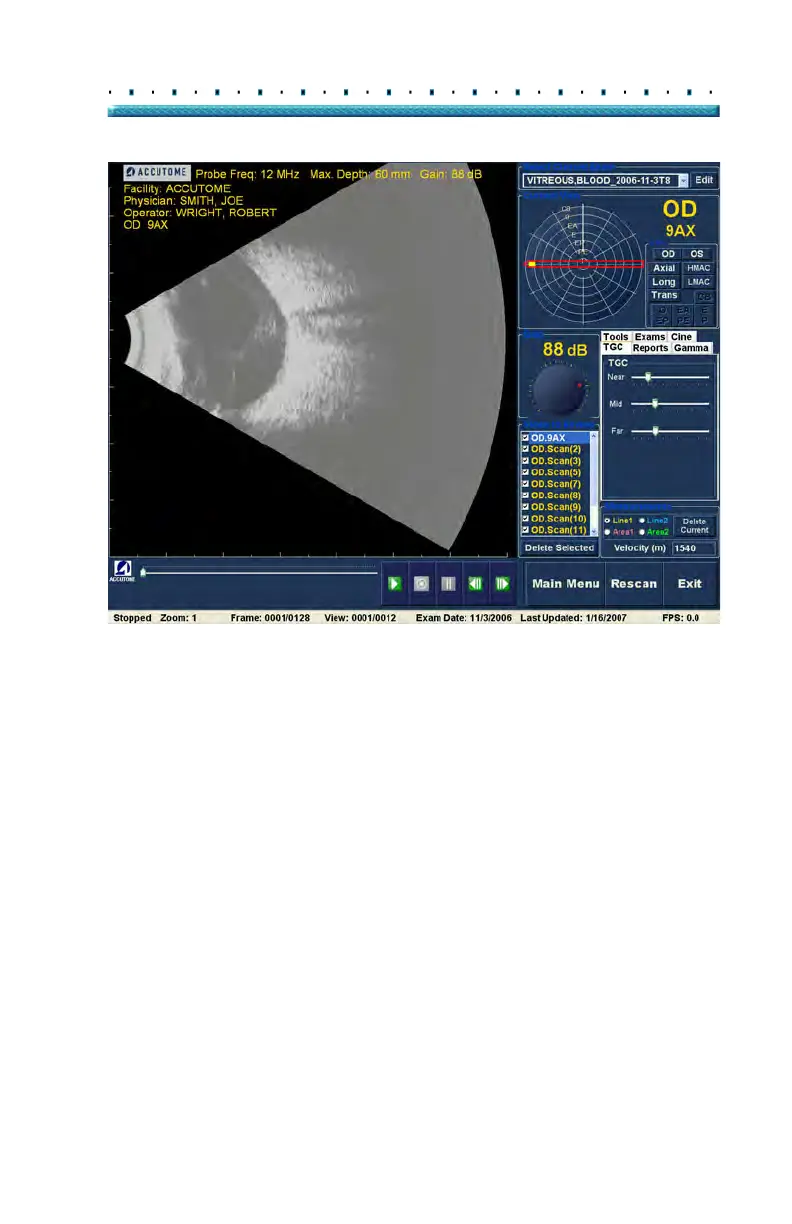Select the Area2 radio button
This screenshot has width=792, height=1224.
pyautogui.click(x=642, y=532)
